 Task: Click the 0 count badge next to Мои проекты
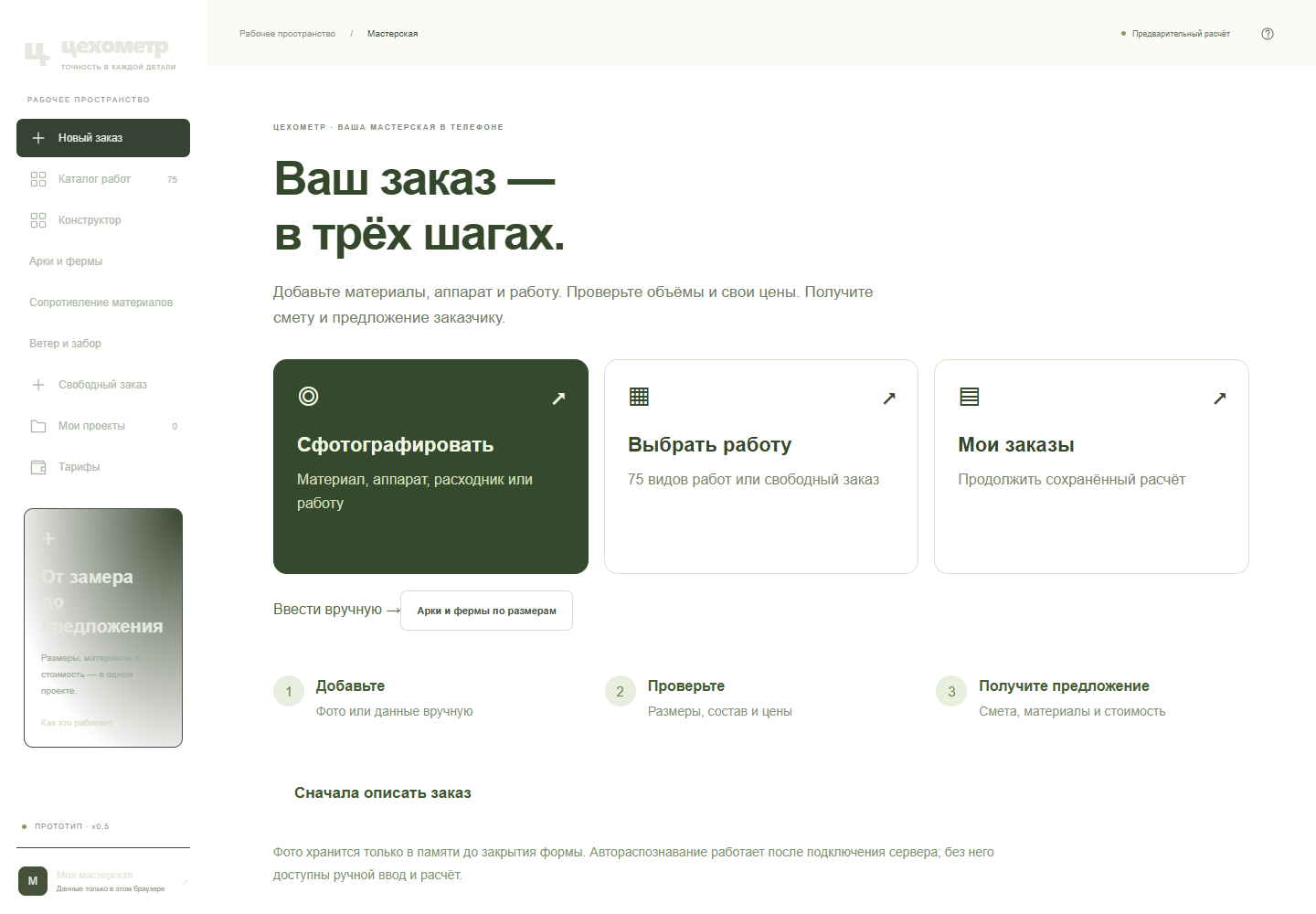click(x=175, y=427)
